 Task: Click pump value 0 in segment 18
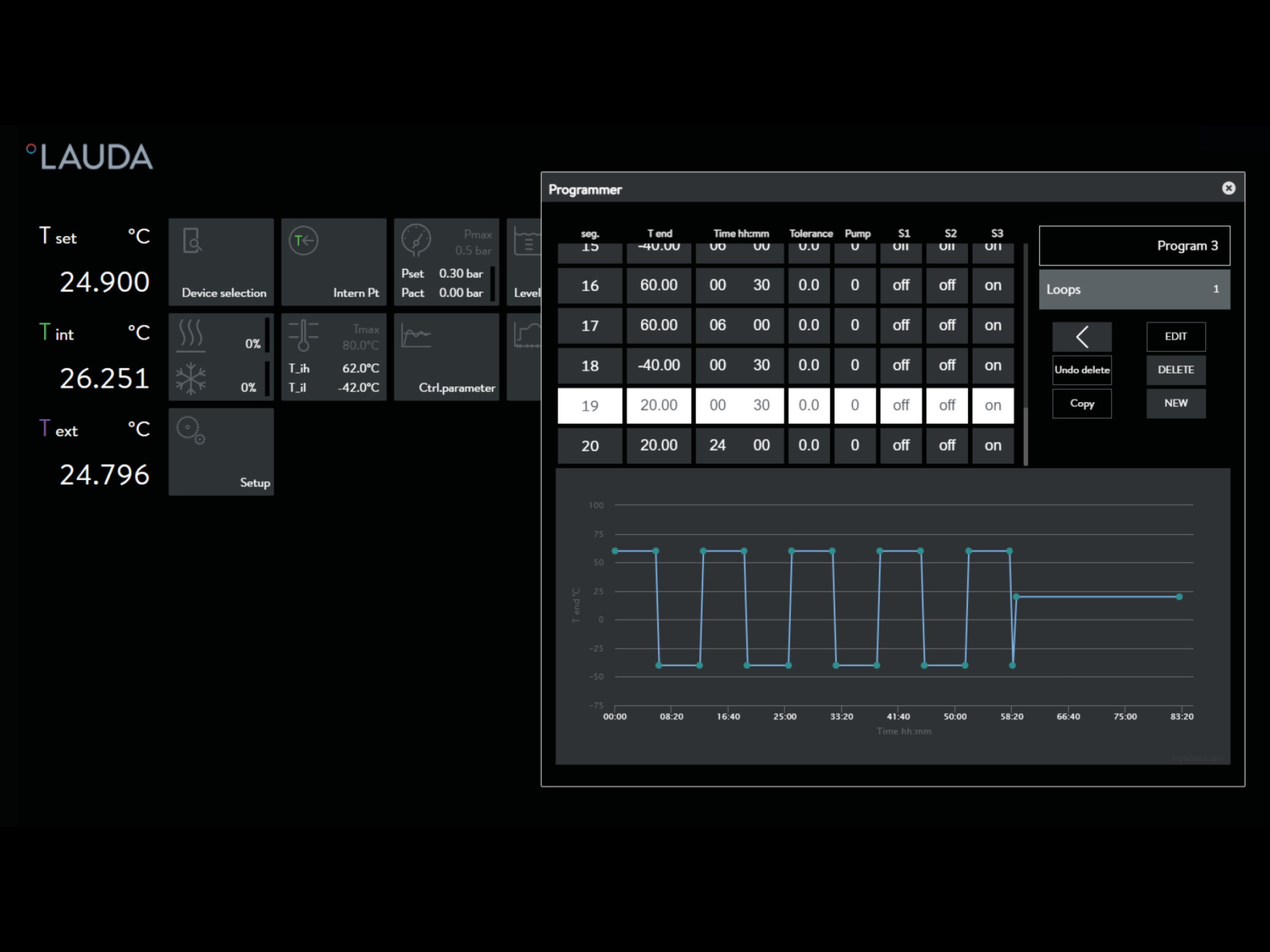tap(855, 366)
